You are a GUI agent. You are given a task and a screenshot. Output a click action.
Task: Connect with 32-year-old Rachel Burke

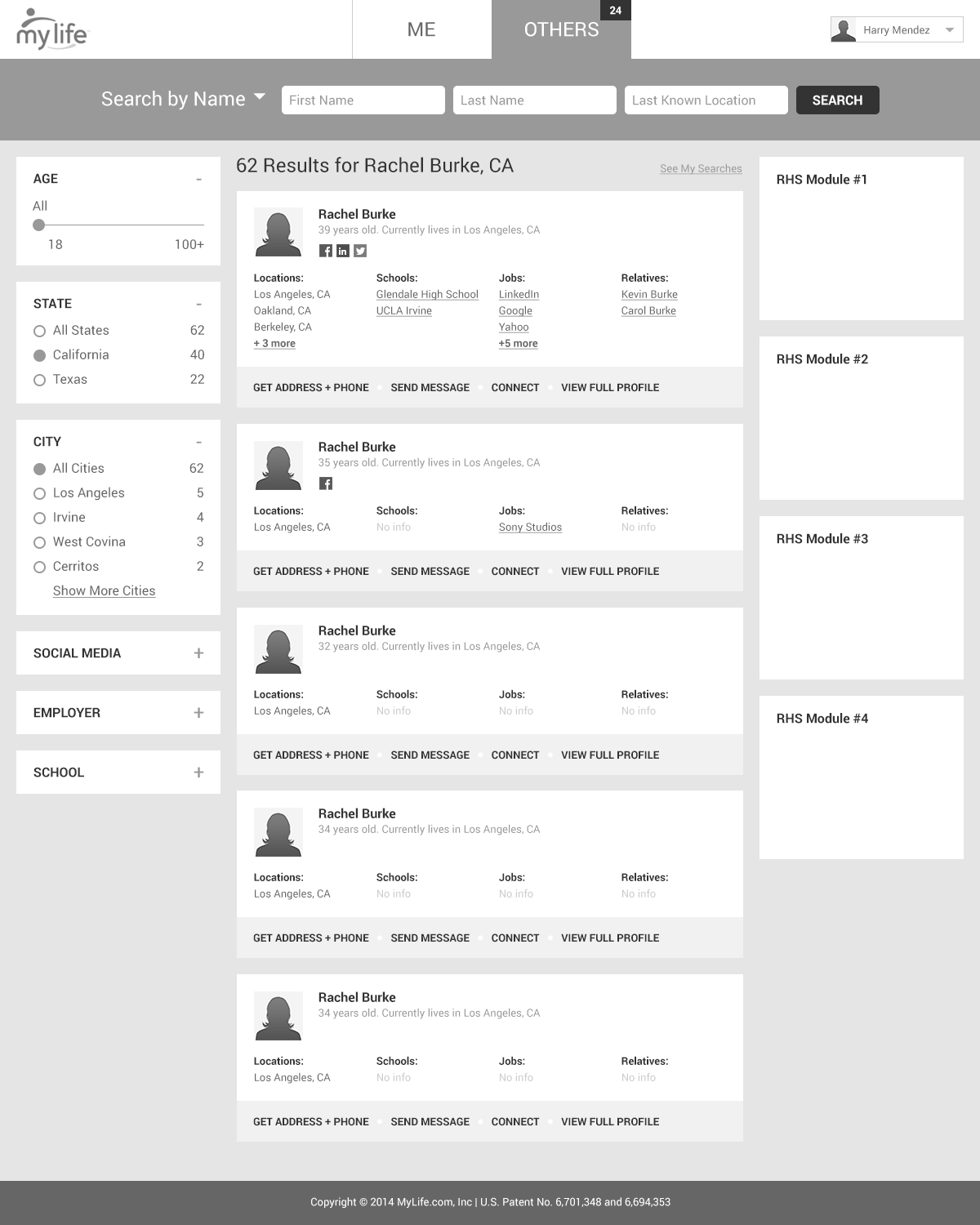pos(515,755)
